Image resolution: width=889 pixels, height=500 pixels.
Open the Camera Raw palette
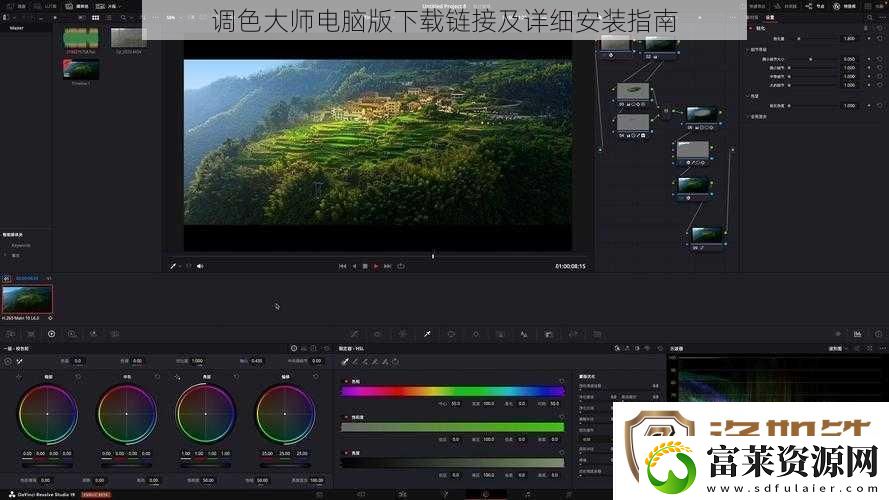coord(10,334)
